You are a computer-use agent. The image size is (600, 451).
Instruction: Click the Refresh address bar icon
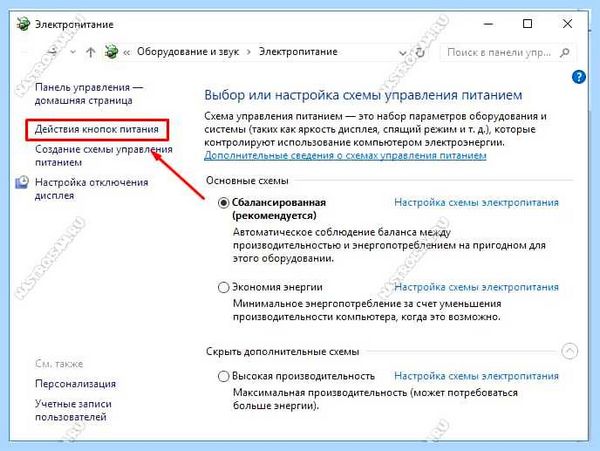coord(420,52)
